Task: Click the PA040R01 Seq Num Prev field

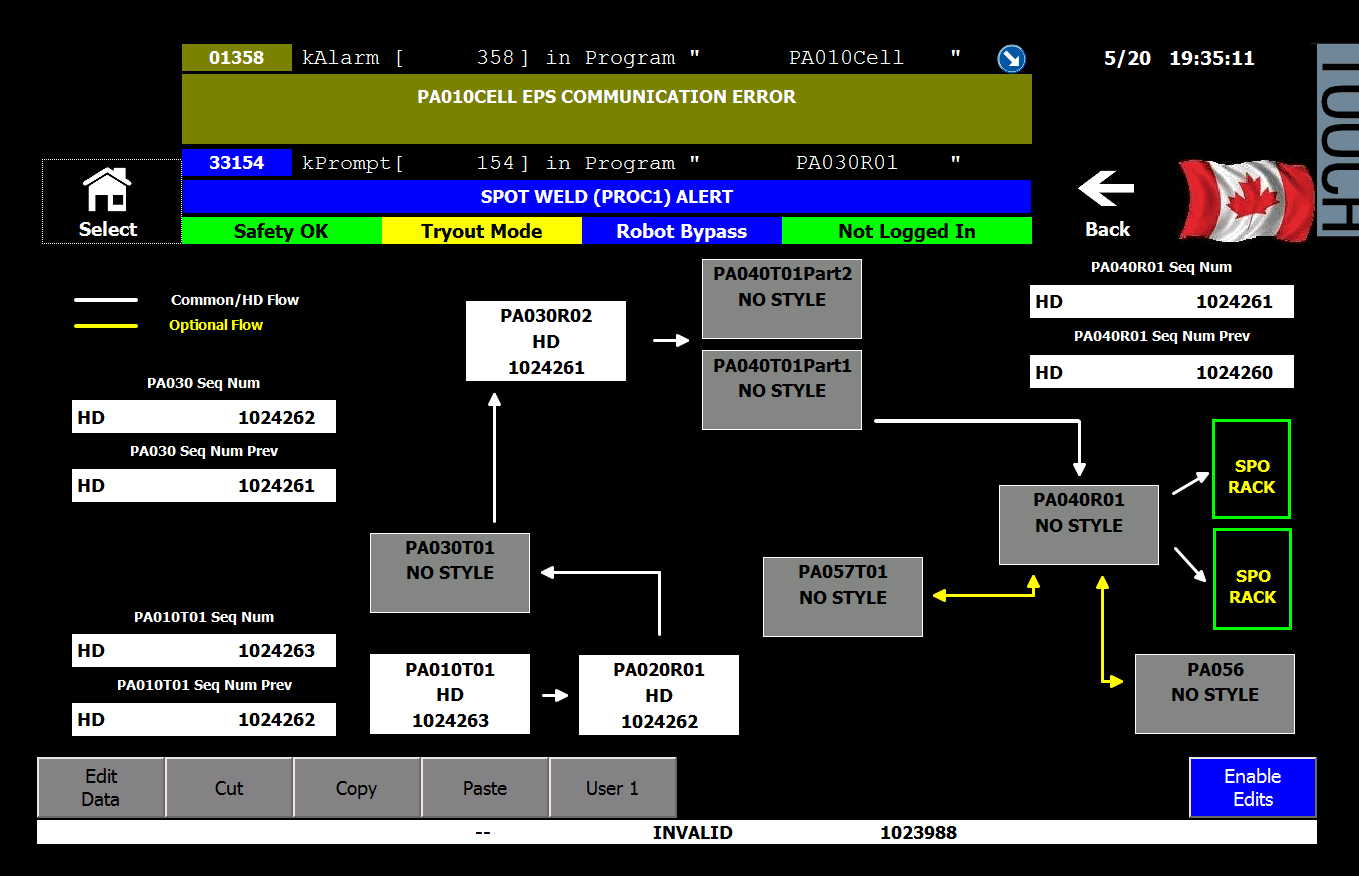Action: pos(1162,372)
